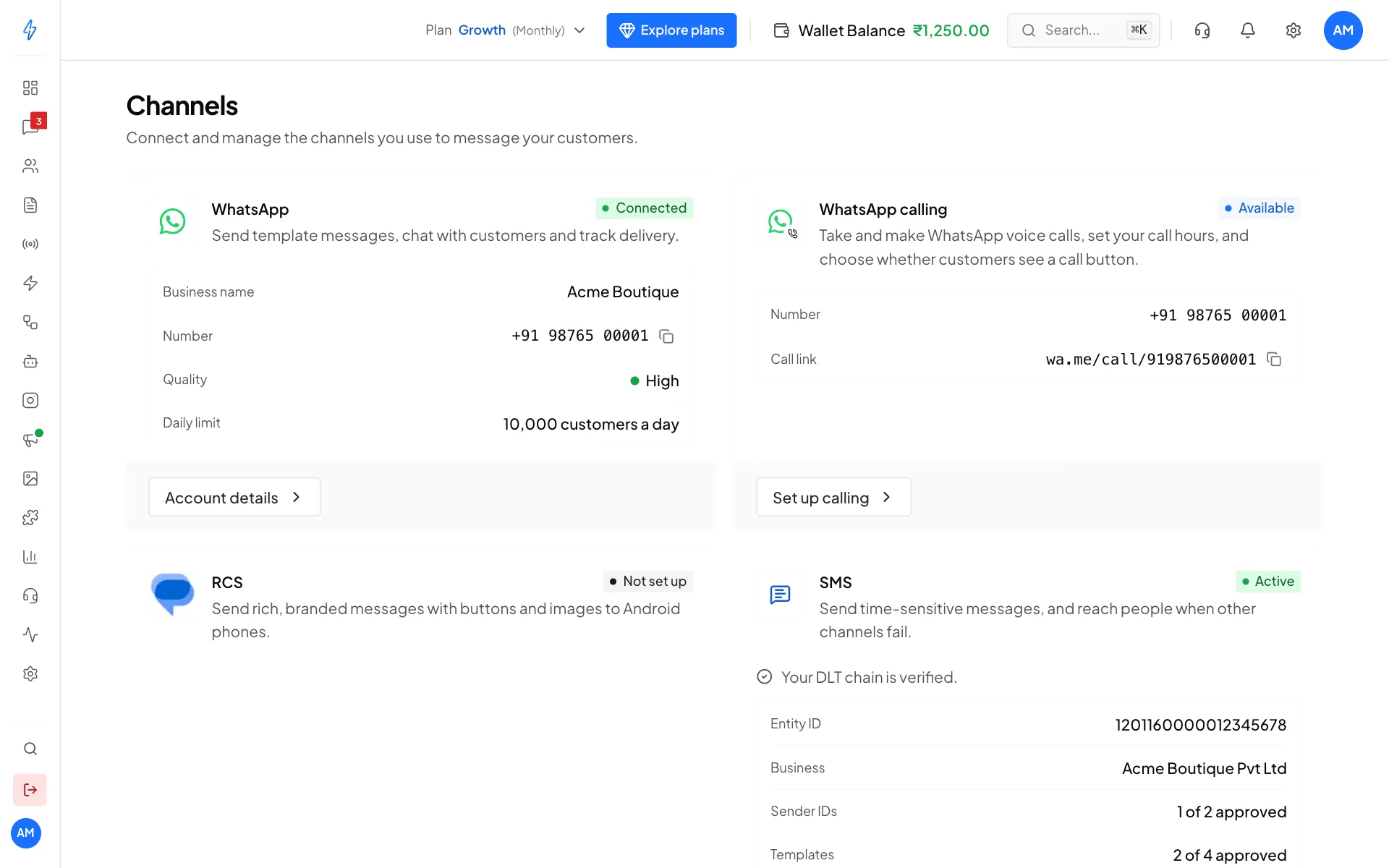This screenshot has width=1389, height=868.
Task: Open the bot icon in sidebar
Action: pyautogui.click(x=30, y=361)
